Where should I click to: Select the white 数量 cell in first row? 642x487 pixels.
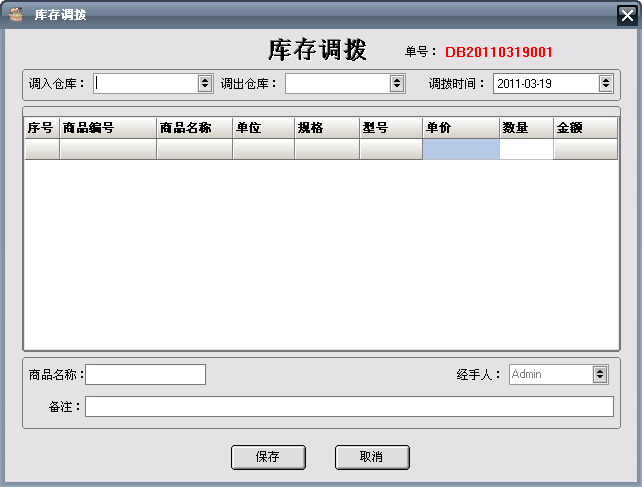click(x=527, y=149)
